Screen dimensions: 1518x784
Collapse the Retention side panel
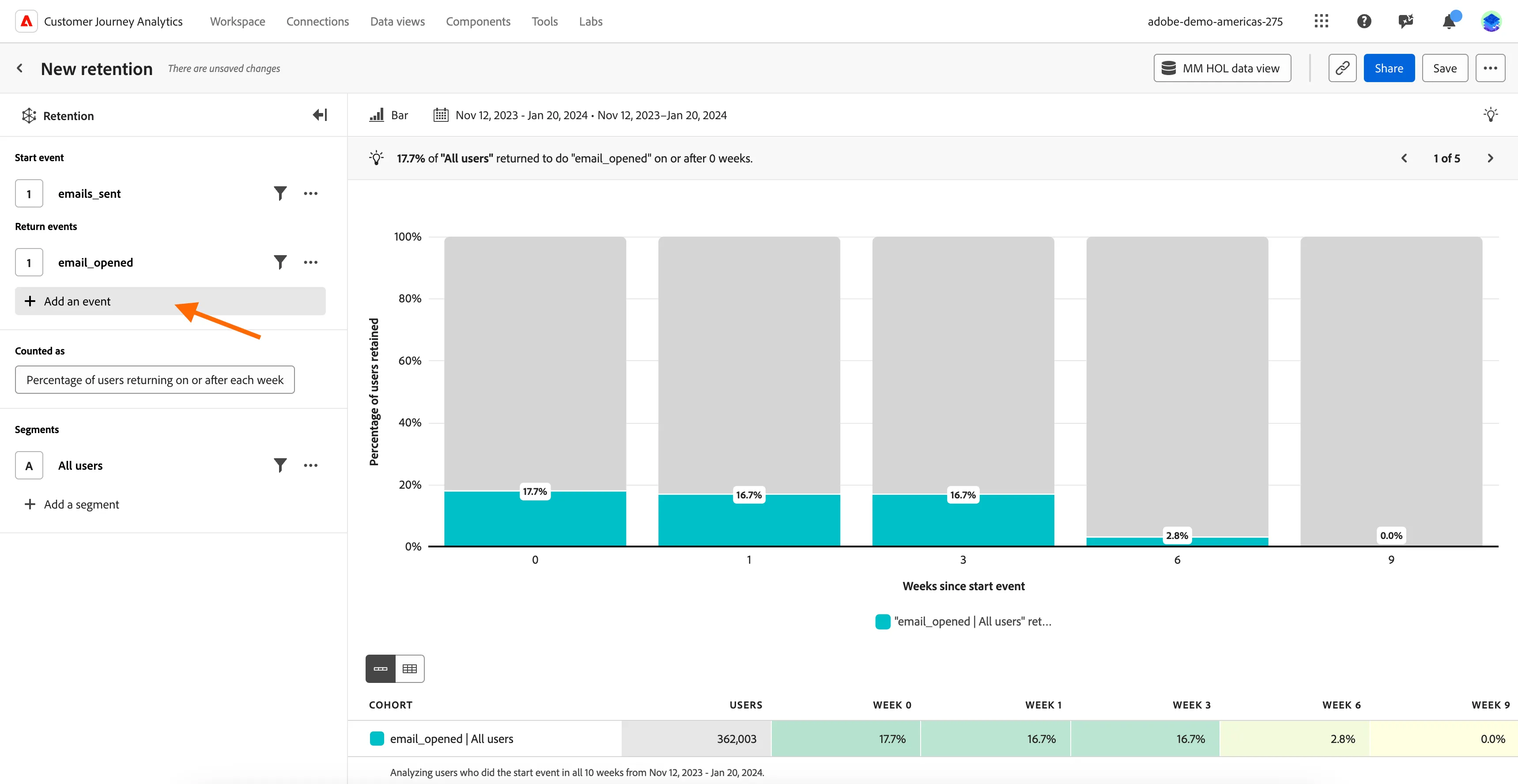(319, 115)
